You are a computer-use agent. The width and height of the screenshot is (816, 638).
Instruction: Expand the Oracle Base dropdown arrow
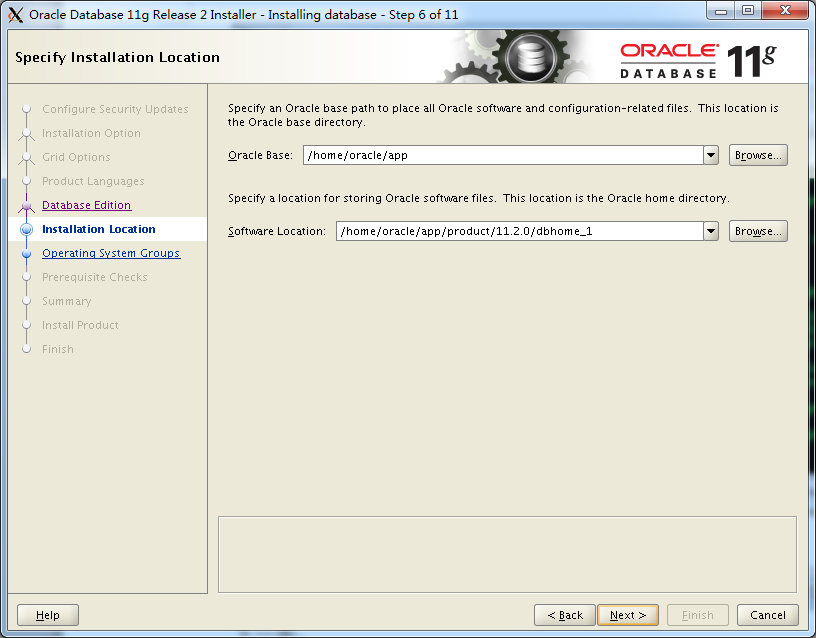click(711, 155)
